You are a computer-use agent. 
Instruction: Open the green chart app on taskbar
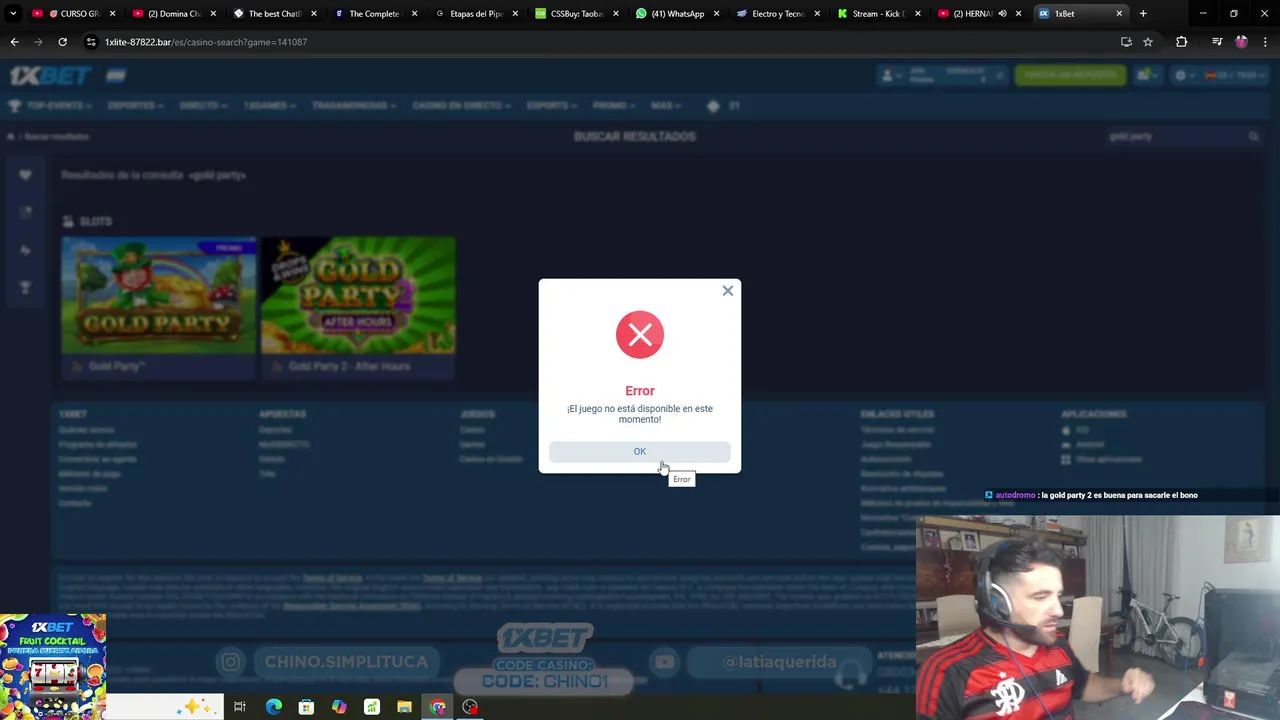click(372, 707)
